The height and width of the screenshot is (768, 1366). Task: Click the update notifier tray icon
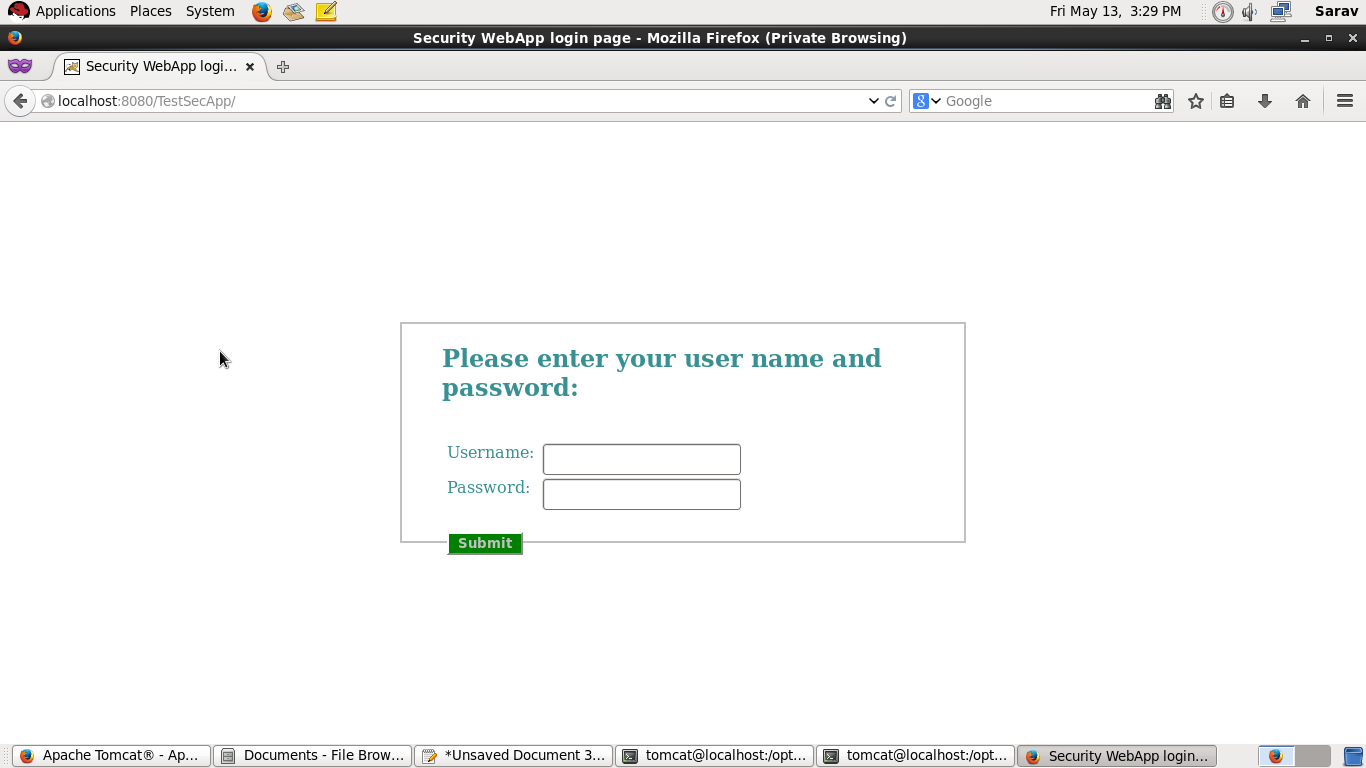tap(1222, 12)
